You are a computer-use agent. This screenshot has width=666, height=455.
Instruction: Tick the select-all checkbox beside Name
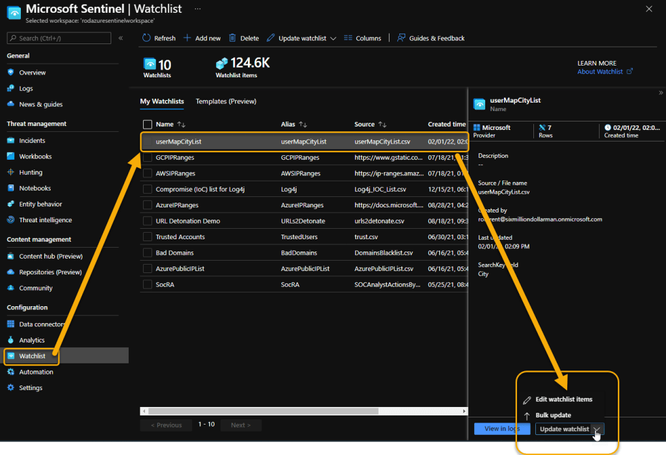point(147,124)
